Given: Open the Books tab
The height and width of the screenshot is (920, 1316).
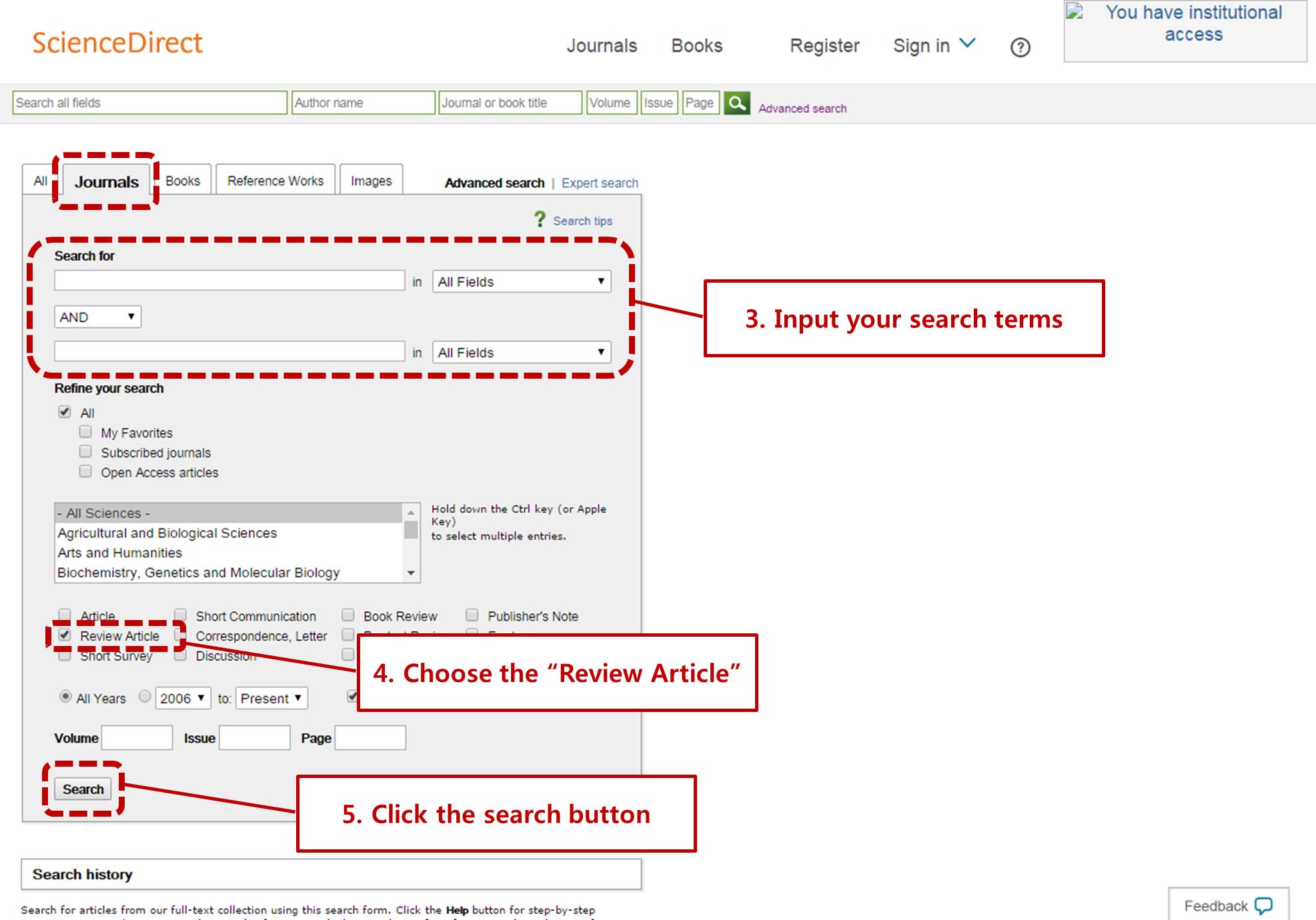Looking at the screenshot, I should click(183, 179).
